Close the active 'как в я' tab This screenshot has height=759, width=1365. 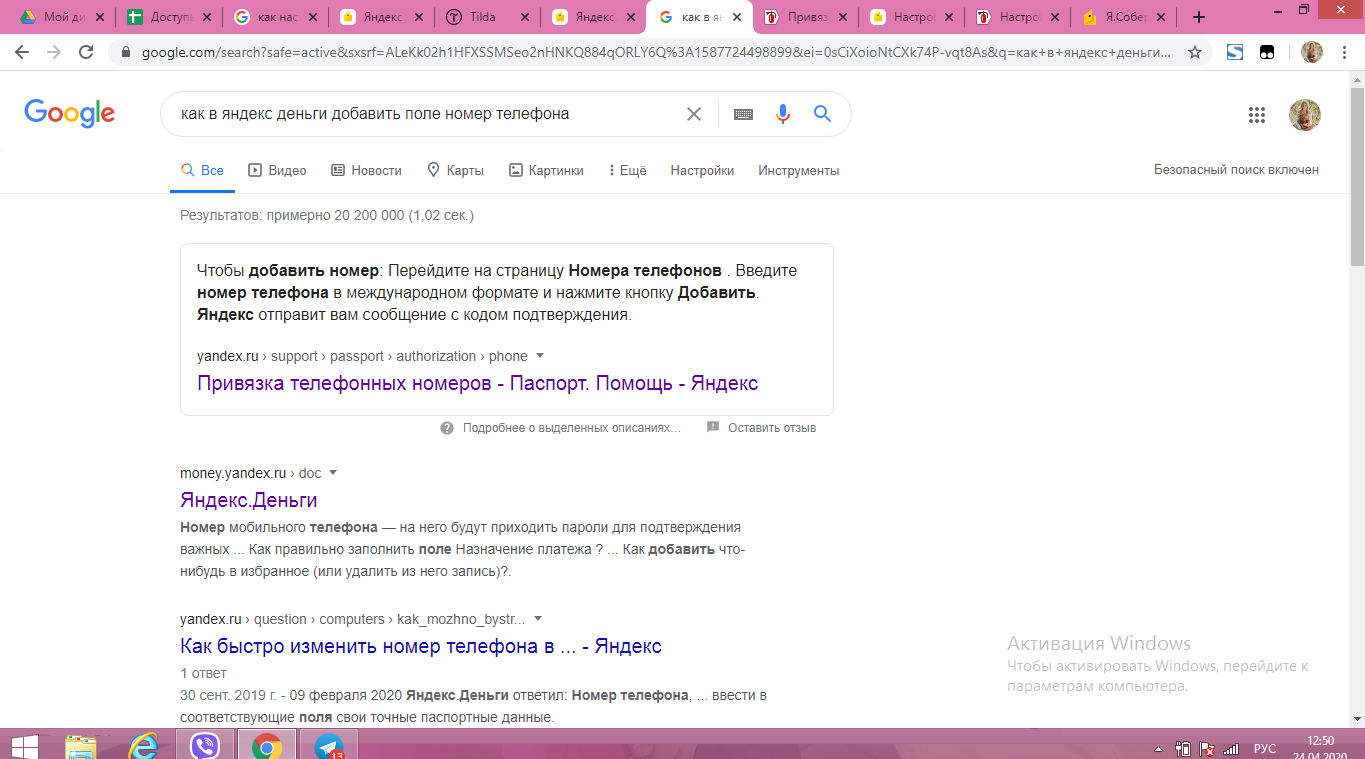(736, 17)
